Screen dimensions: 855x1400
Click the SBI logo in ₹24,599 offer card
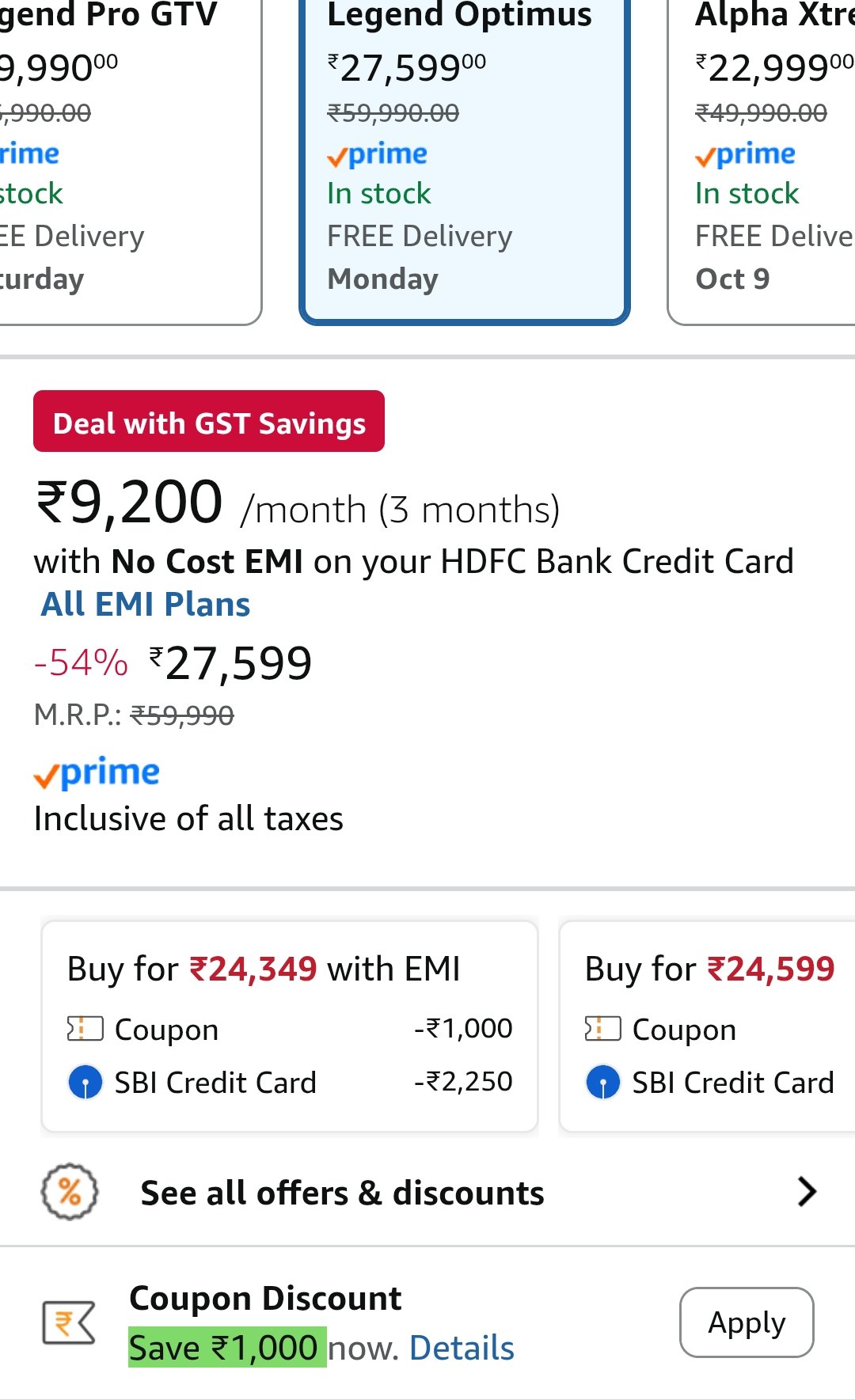point(603,1082)
